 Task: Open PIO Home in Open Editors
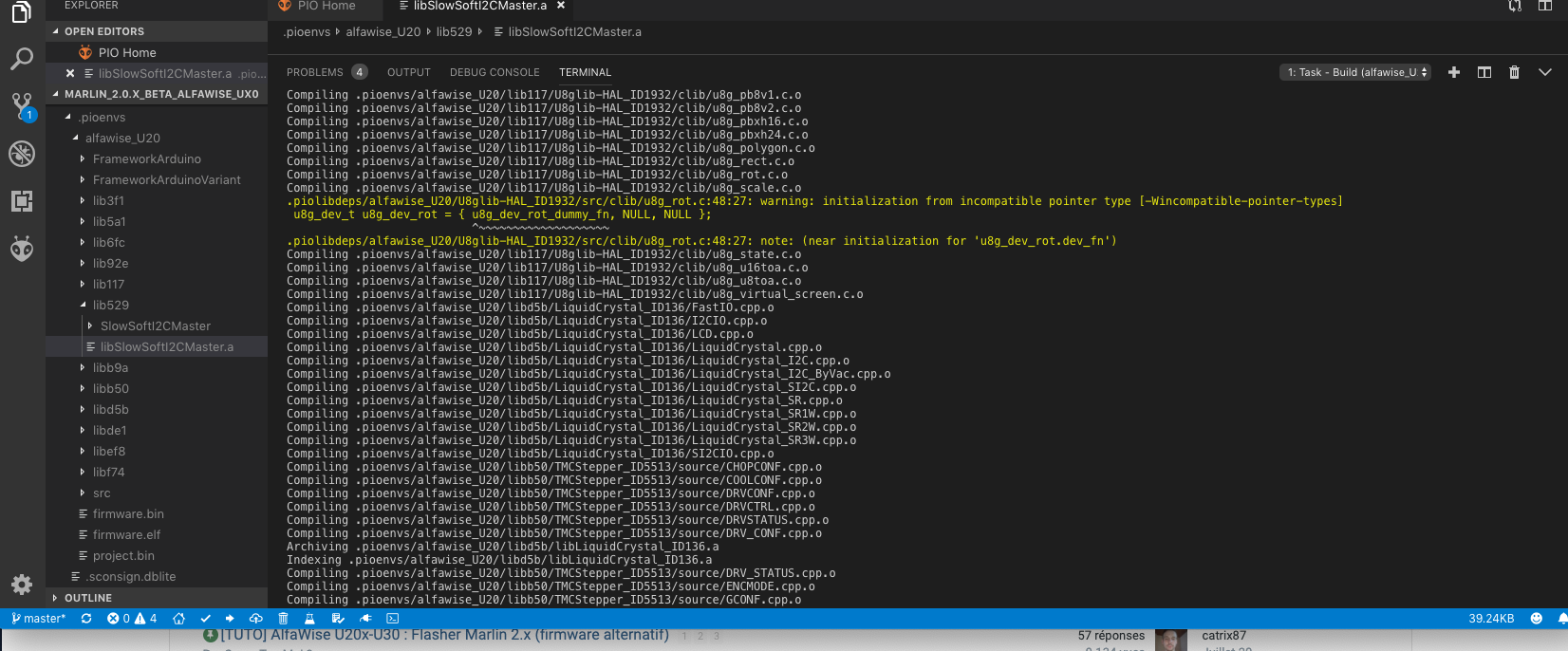tap(157, 52)
